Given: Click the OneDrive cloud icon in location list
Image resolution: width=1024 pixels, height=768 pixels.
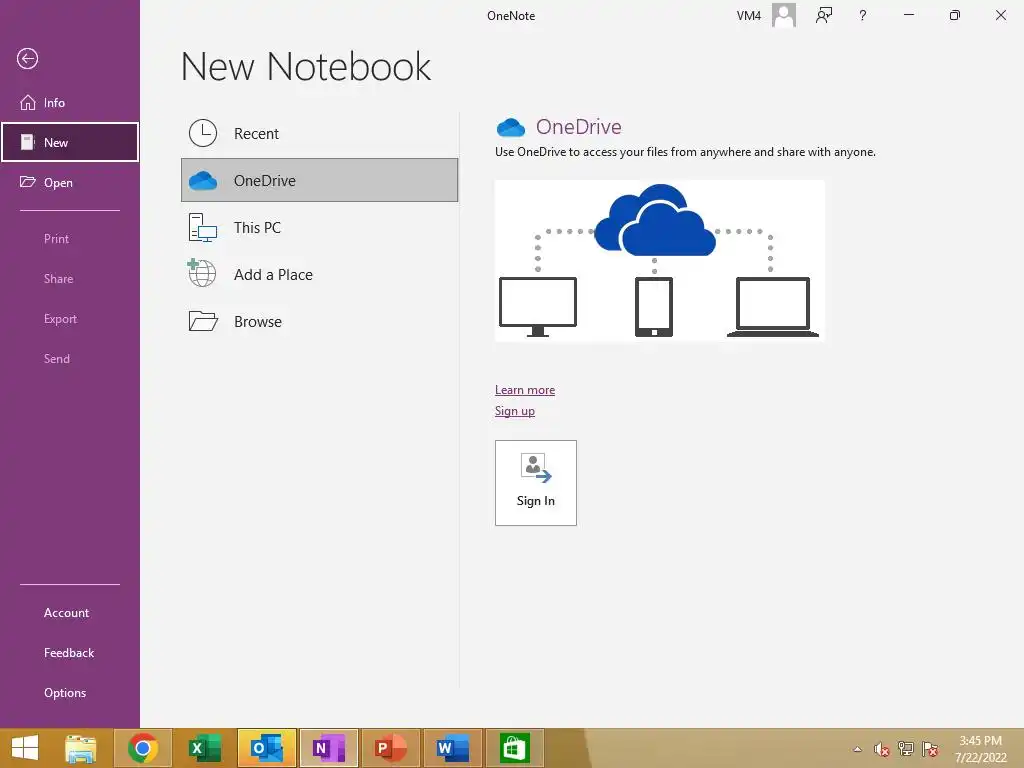Looking at the screenshot, I should (202, 181).
